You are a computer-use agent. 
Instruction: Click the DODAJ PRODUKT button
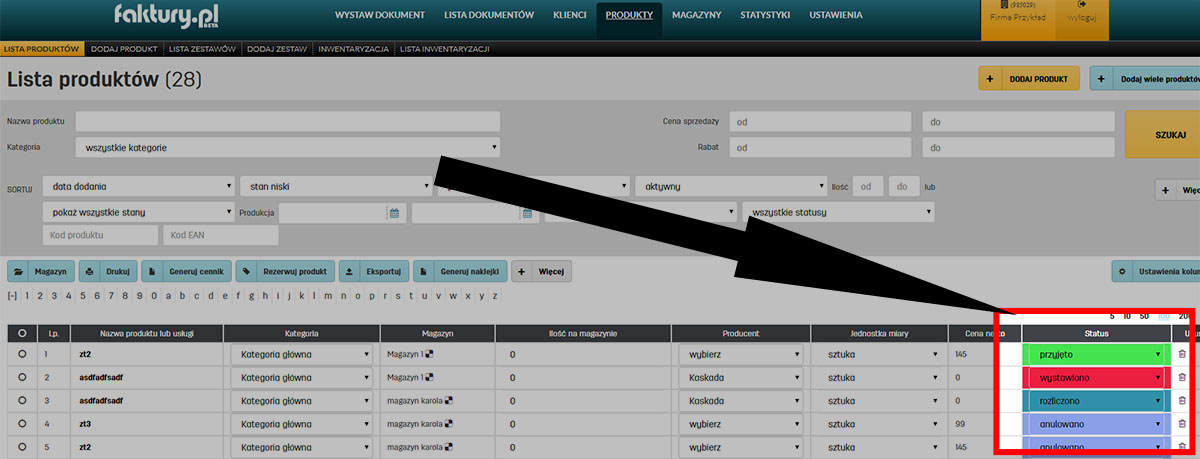[x=1029, y=79]
